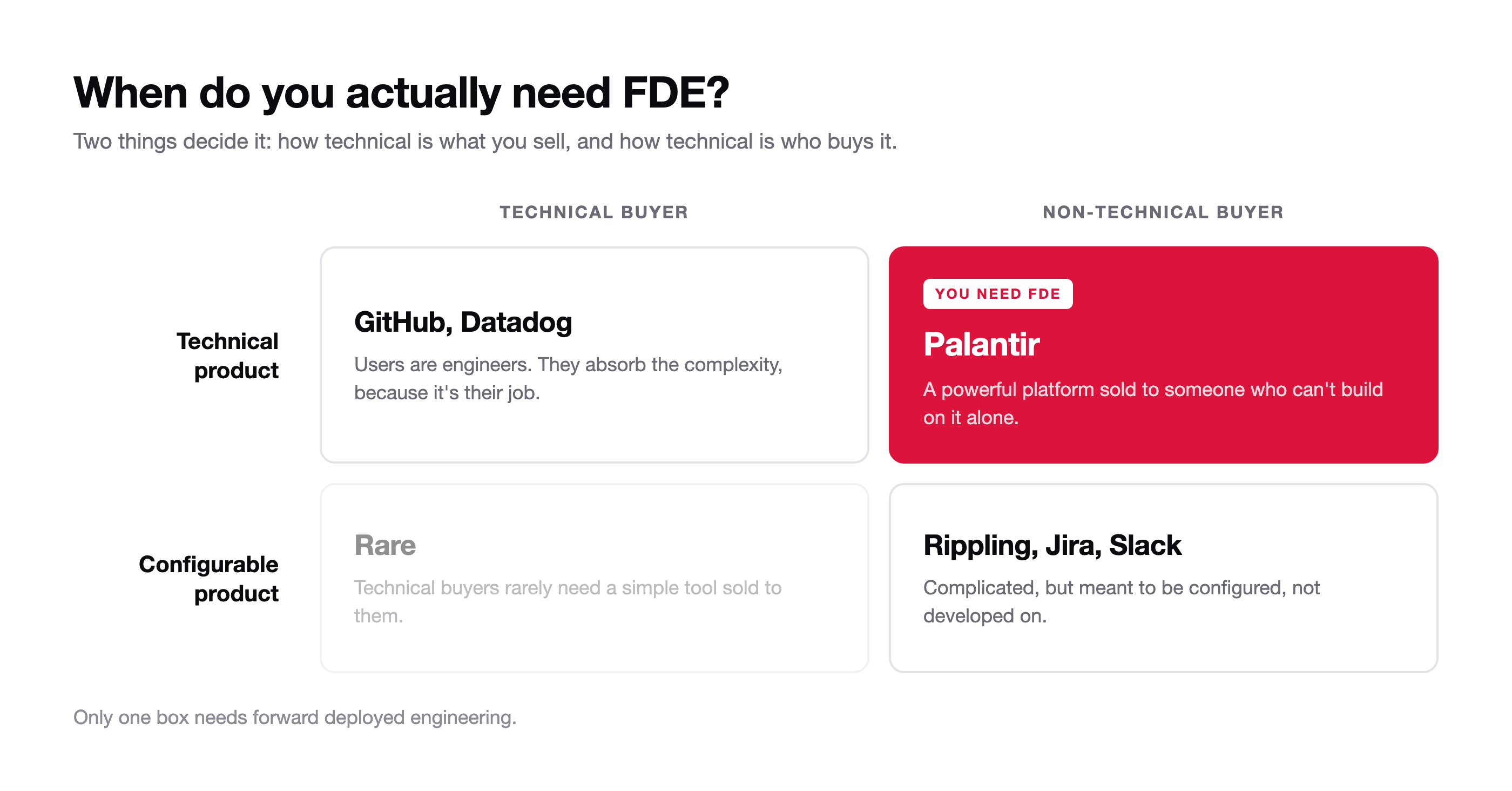The image size is (1512, 791).
Task: Select the red Palantir quadrant card
Action: tap(1163, 354)
